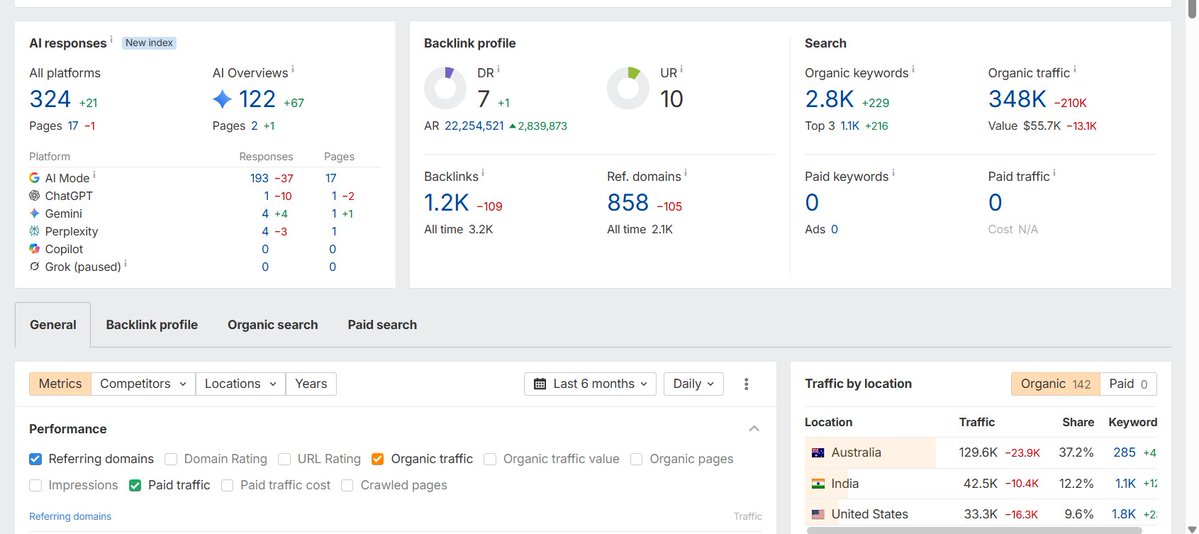Collapse the Performance section chevron
1199x534 pixels.
(754, 428)
